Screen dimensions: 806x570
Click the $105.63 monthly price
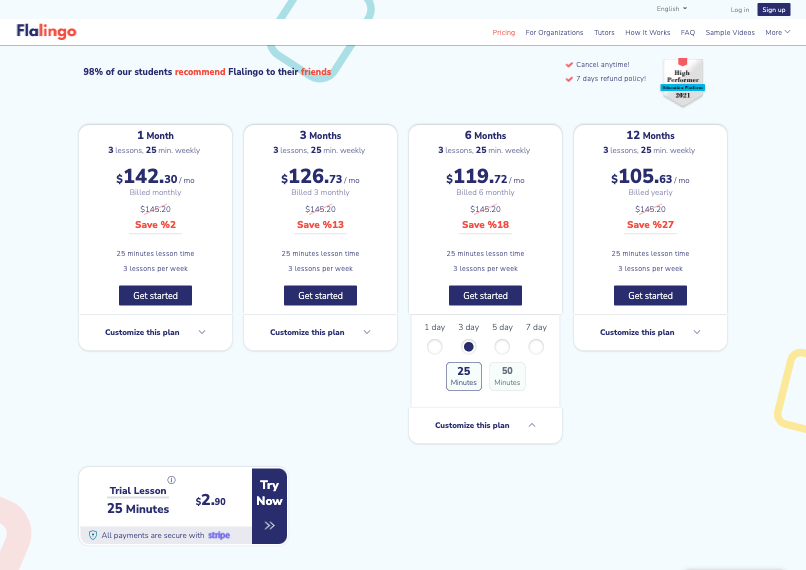650,177
